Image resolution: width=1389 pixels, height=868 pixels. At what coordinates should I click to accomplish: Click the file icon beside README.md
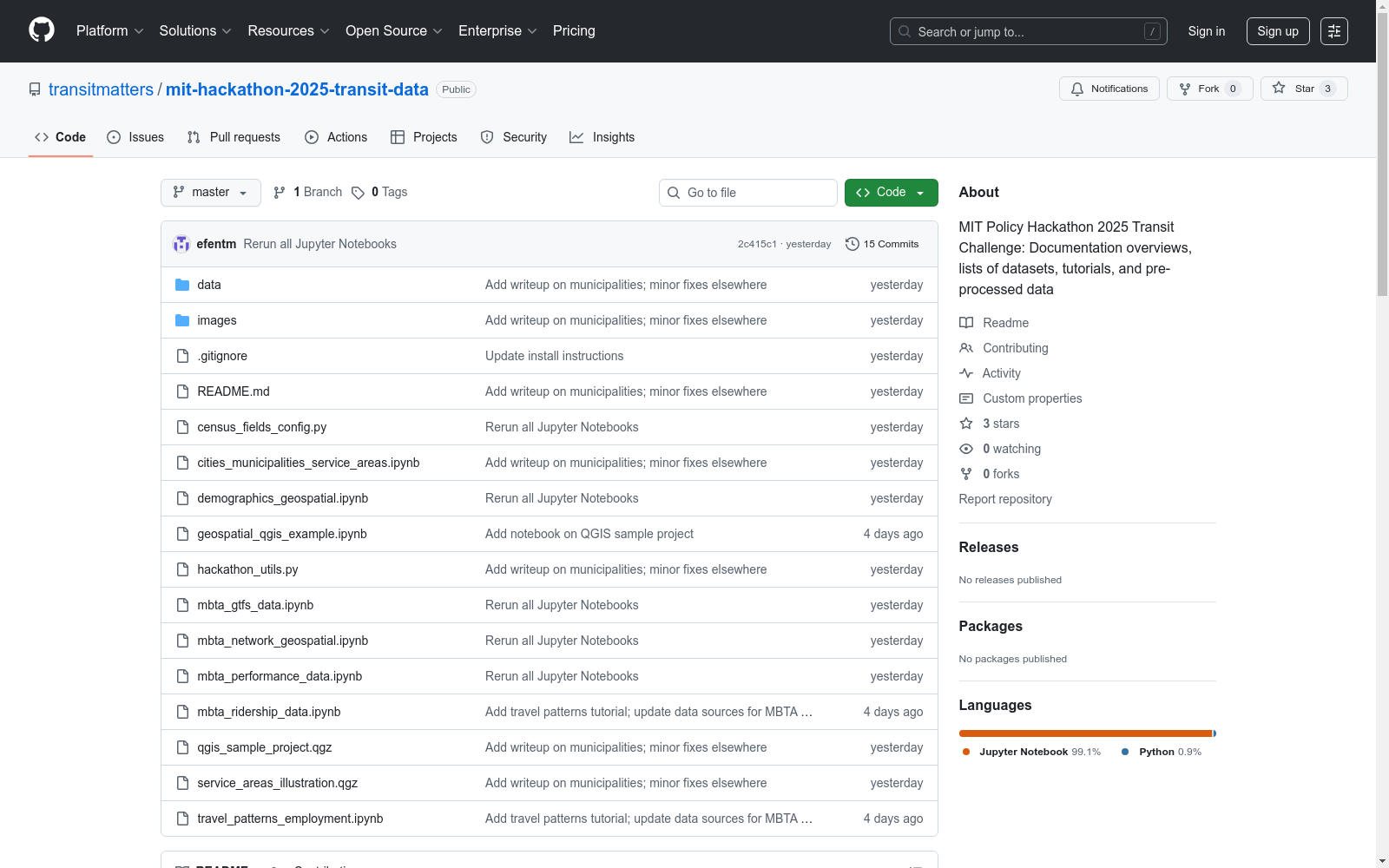click(x=182, y=391)
